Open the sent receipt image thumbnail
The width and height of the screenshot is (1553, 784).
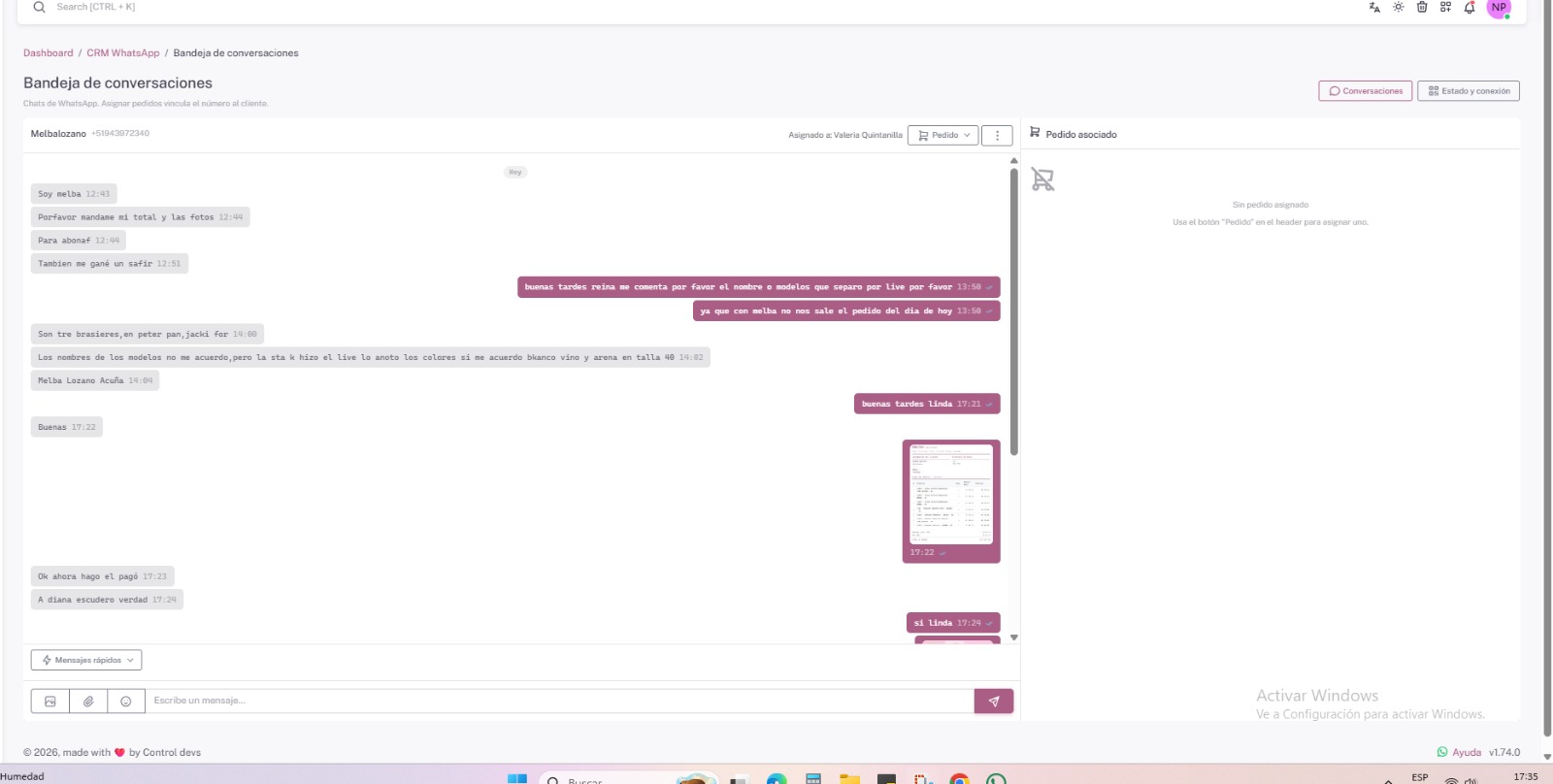click(x=950, y=495)
